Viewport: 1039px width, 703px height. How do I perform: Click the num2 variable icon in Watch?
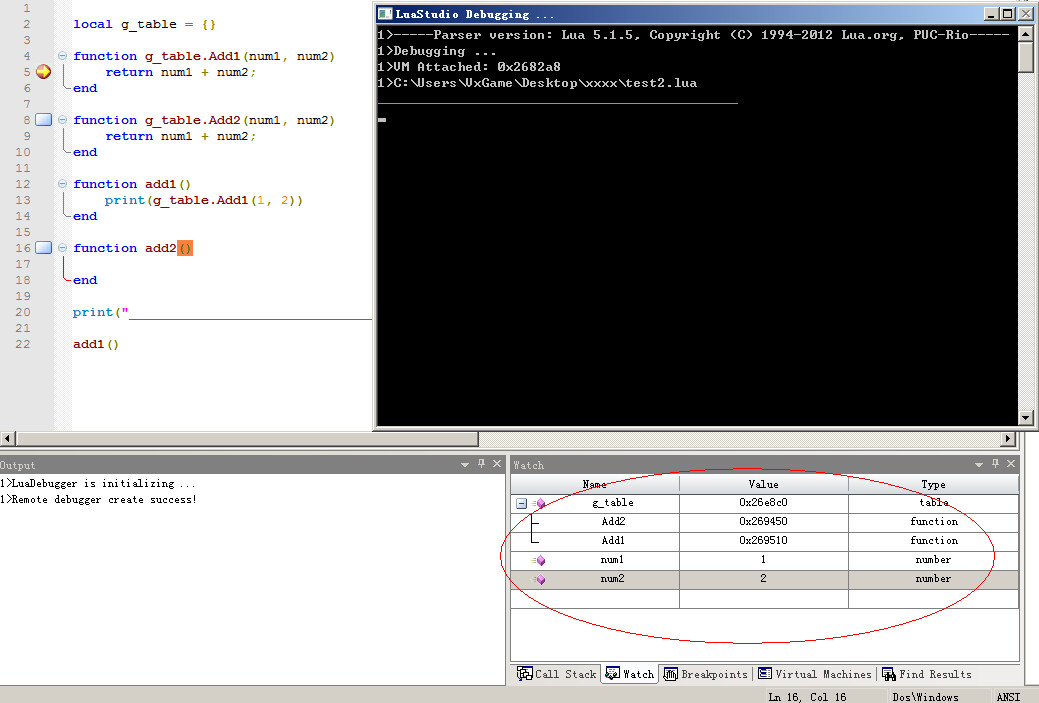point(539,580)
